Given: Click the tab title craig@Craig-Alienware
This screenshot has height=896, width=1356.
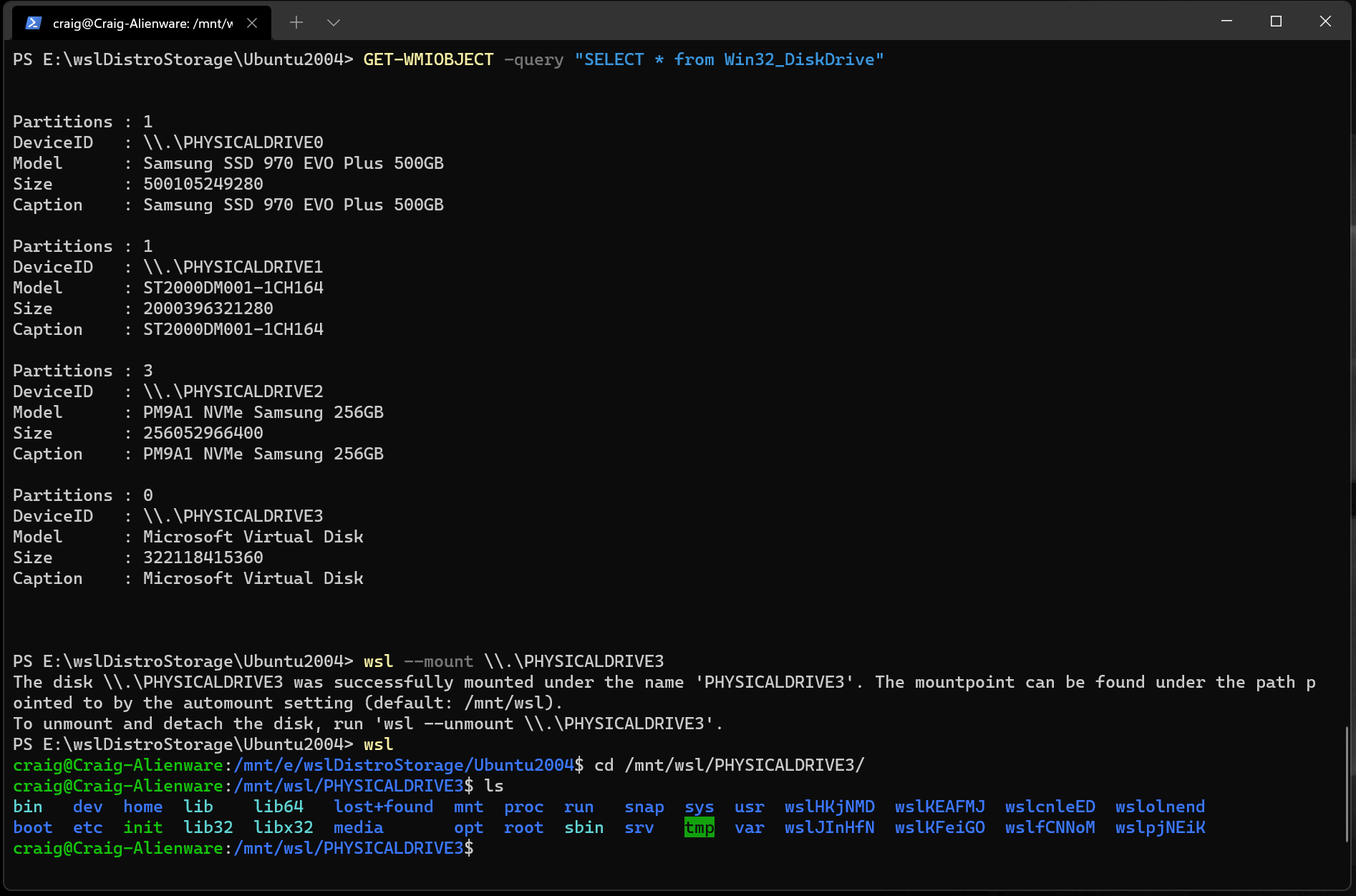Looking at the screenshot, I should pos(140,22).
